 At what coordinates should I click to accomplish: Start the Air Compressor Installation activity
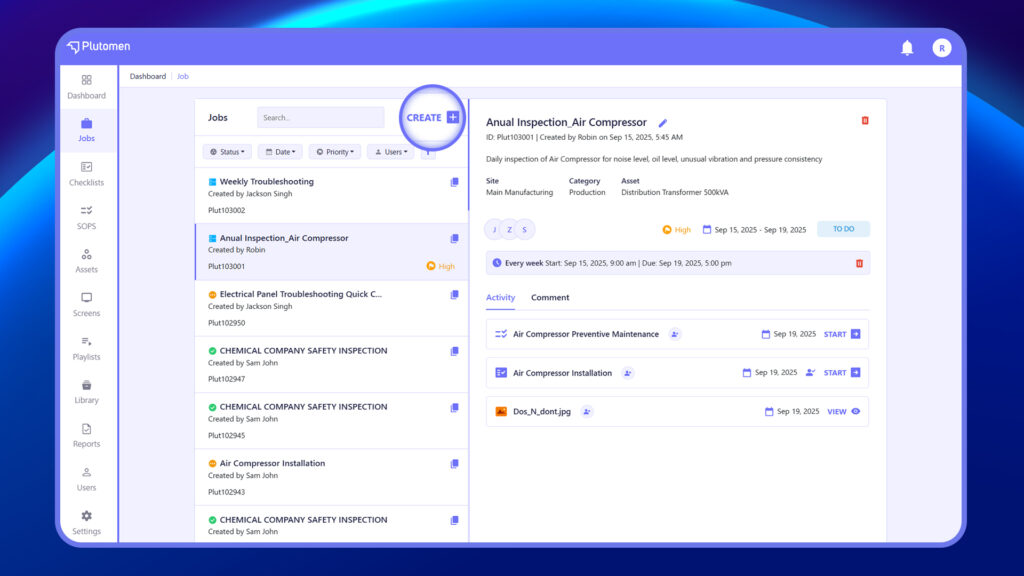(842, 373)
